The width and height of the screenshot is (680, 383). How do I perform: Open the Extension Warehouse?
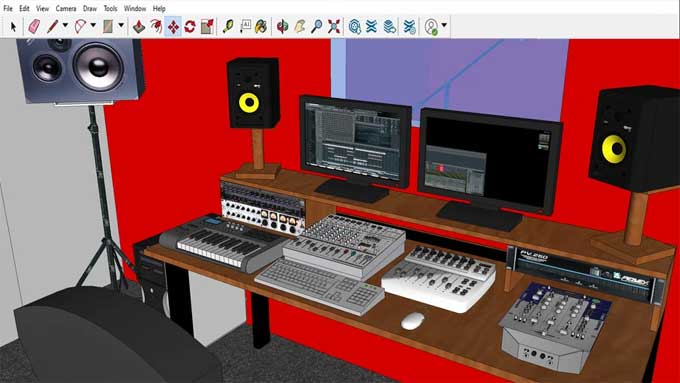pos(371,26)
